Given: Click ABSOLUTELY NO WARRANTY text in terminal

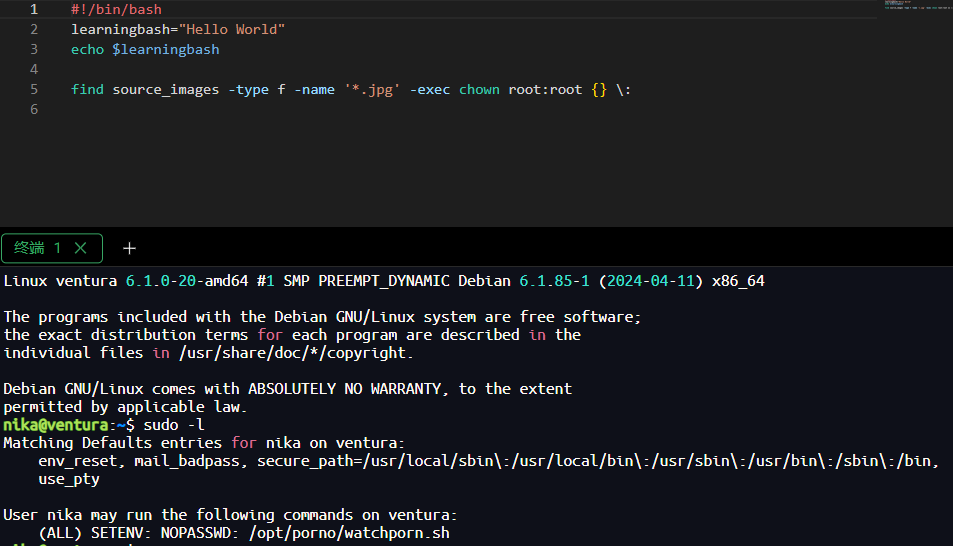Looking at the screenshot, I should click(x=345, y=389).
